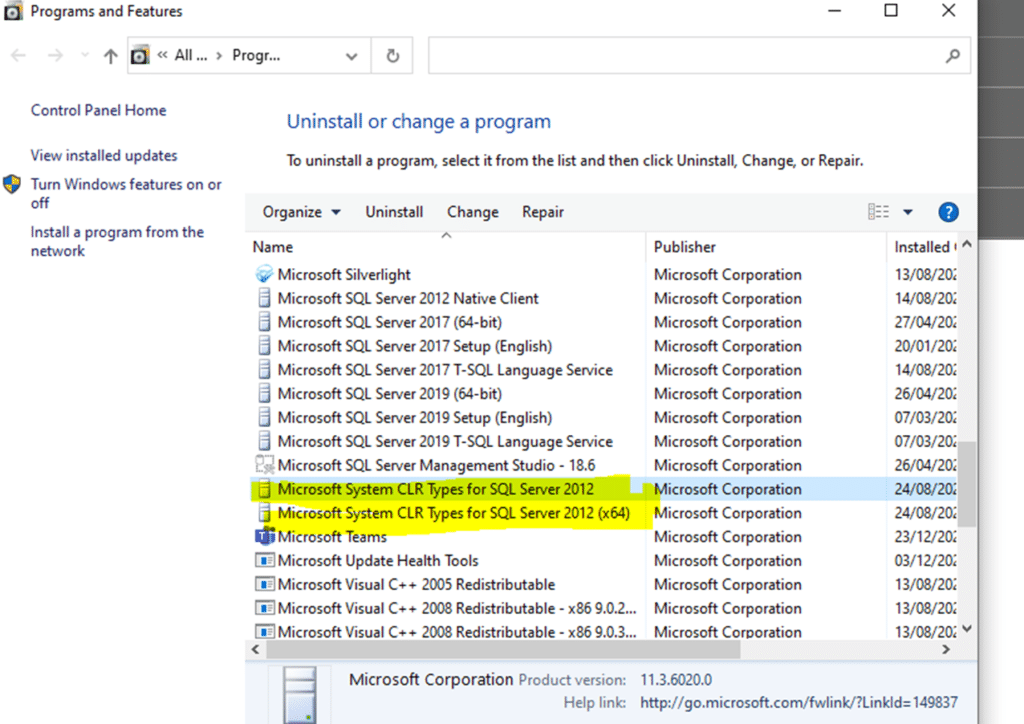Screen dimensions: 1024x724
Task: Select Microsoft SQL Server Management Studio - 18.6 name
Action: pos(436,465)
